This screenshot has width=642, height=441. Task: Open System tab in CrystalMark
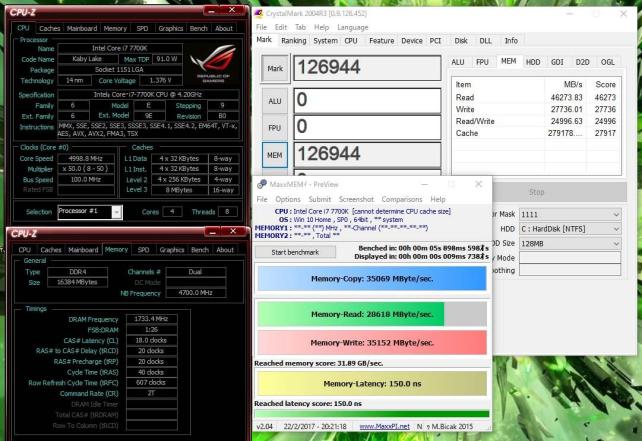coord(326,41)
